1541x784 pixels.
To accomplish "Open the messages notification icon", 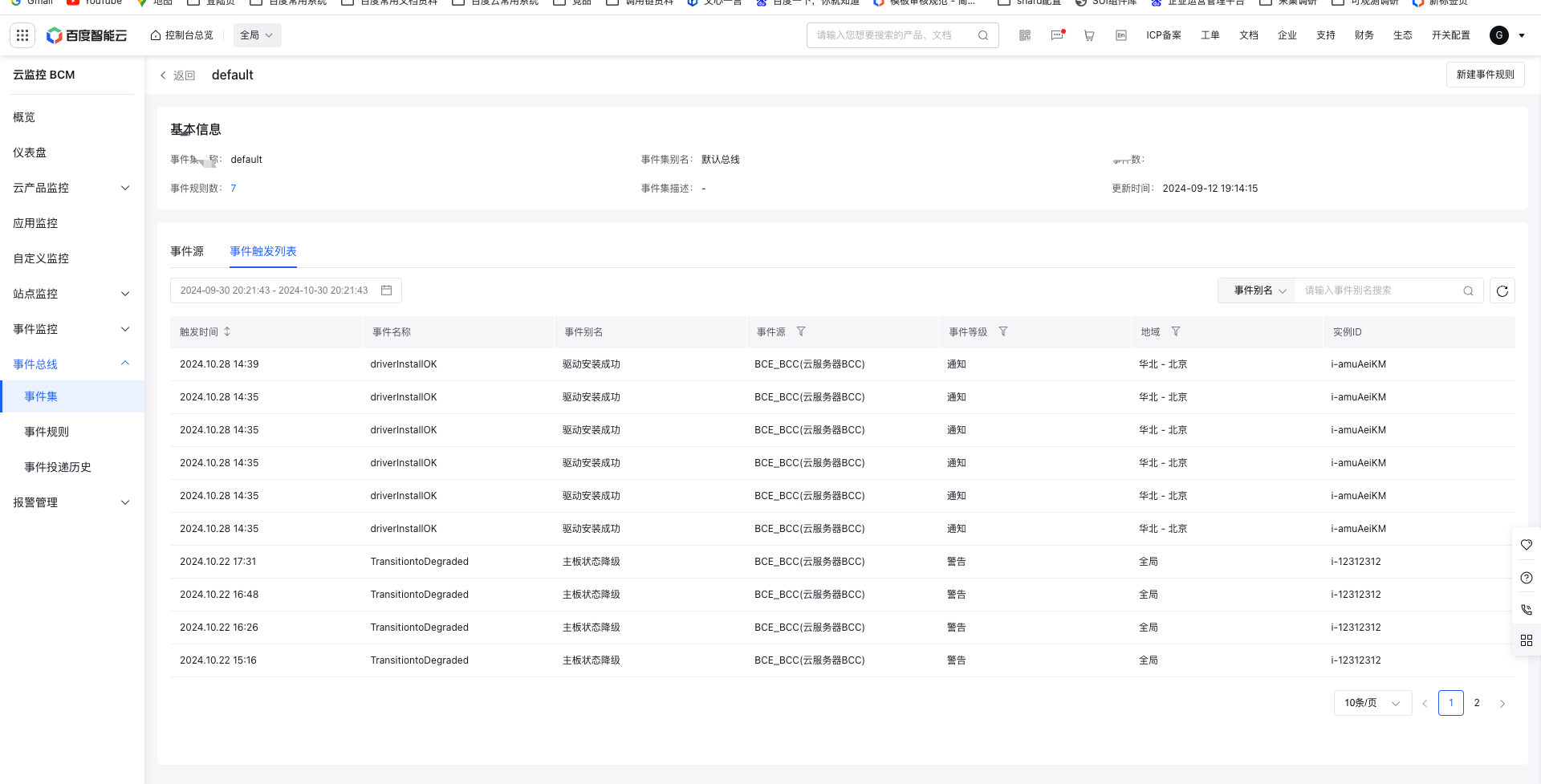I will click(x=1057, y=35).
